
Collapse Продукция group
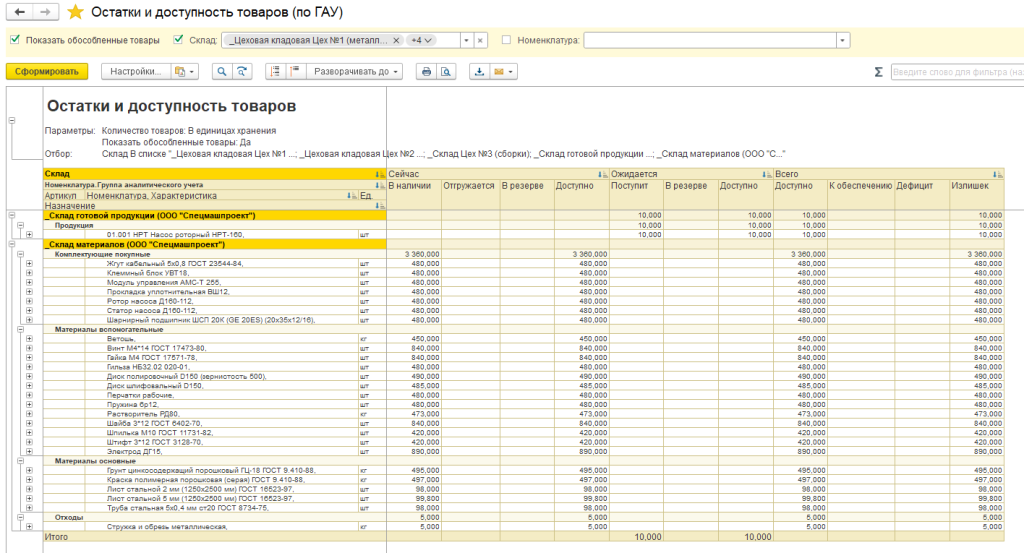tap(20, 225)
